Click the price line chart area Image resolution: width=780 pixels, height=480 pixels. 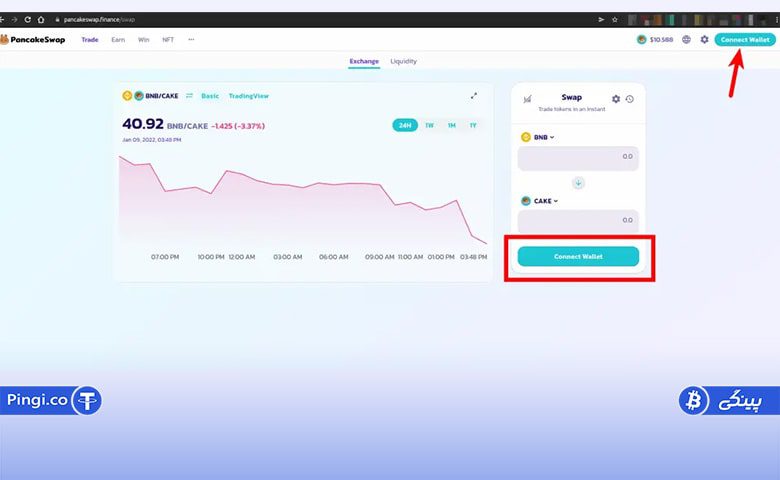(302, 201)
